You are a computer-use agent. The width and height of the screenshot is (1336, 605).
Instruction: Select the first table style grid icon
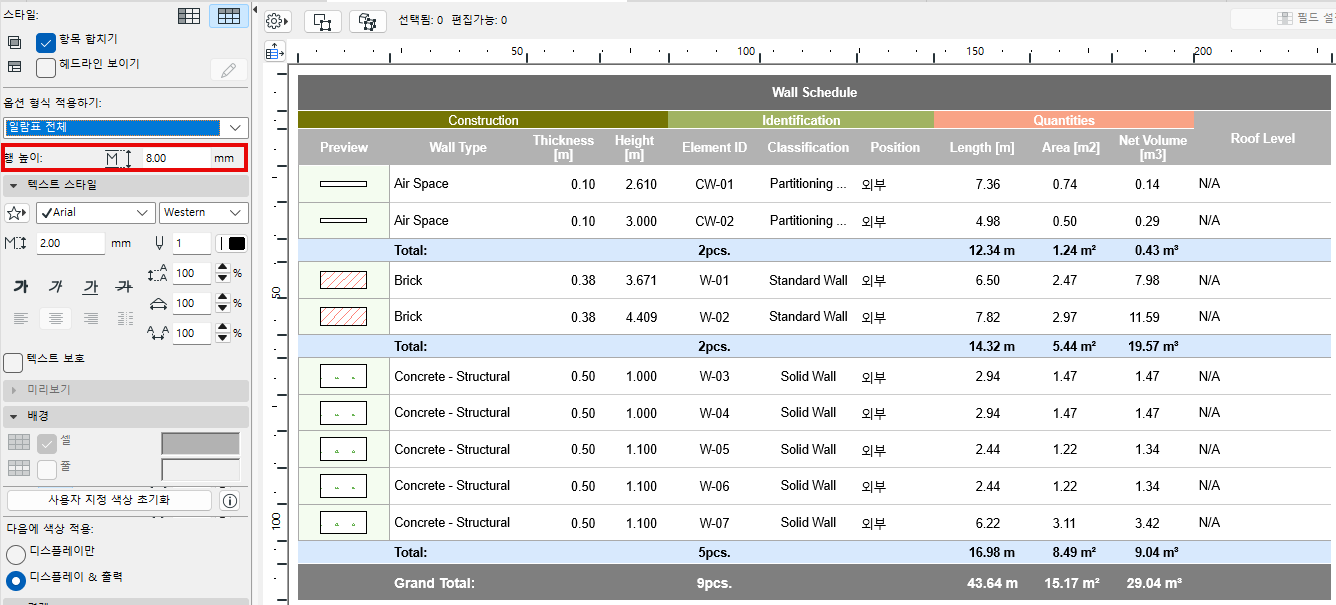pyautogui.click(x=189, y=16)
